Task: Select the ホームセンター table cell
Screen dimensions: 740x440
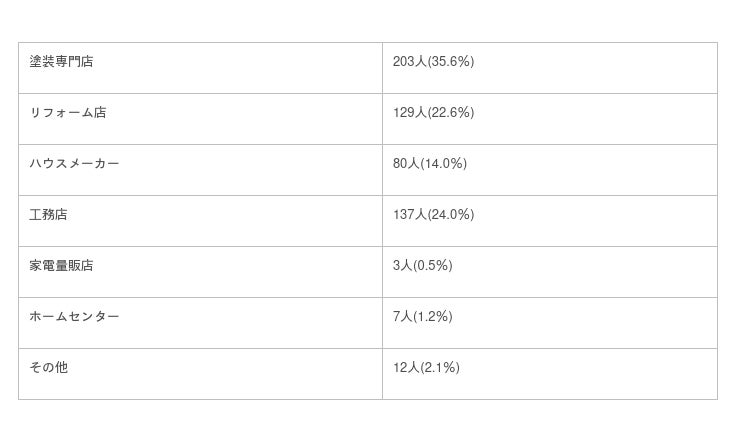Action: (x=74, y=317)
